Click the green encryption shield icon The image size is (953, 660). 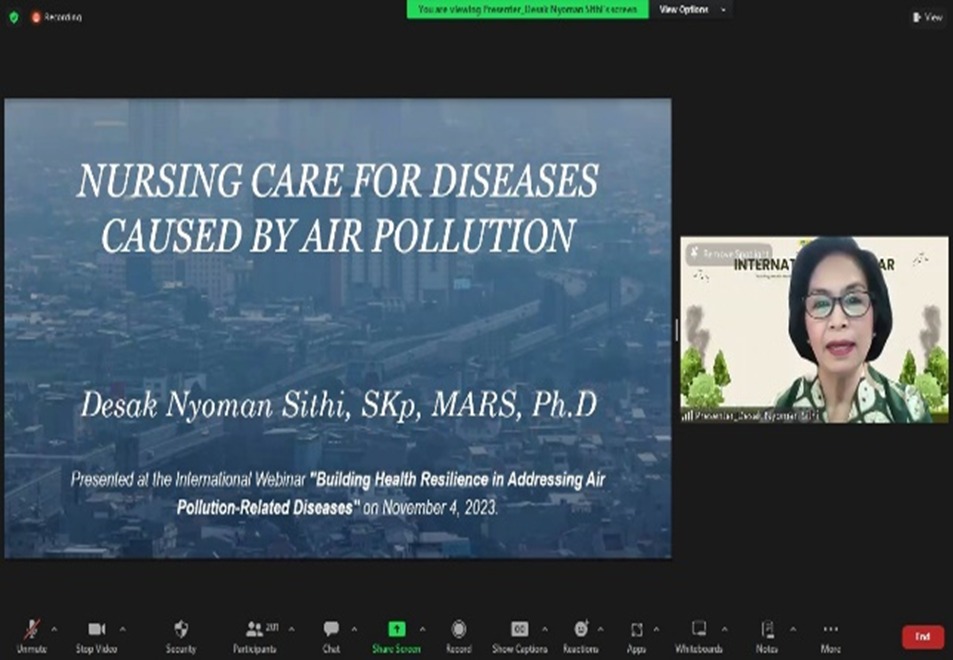coord(13,17)
